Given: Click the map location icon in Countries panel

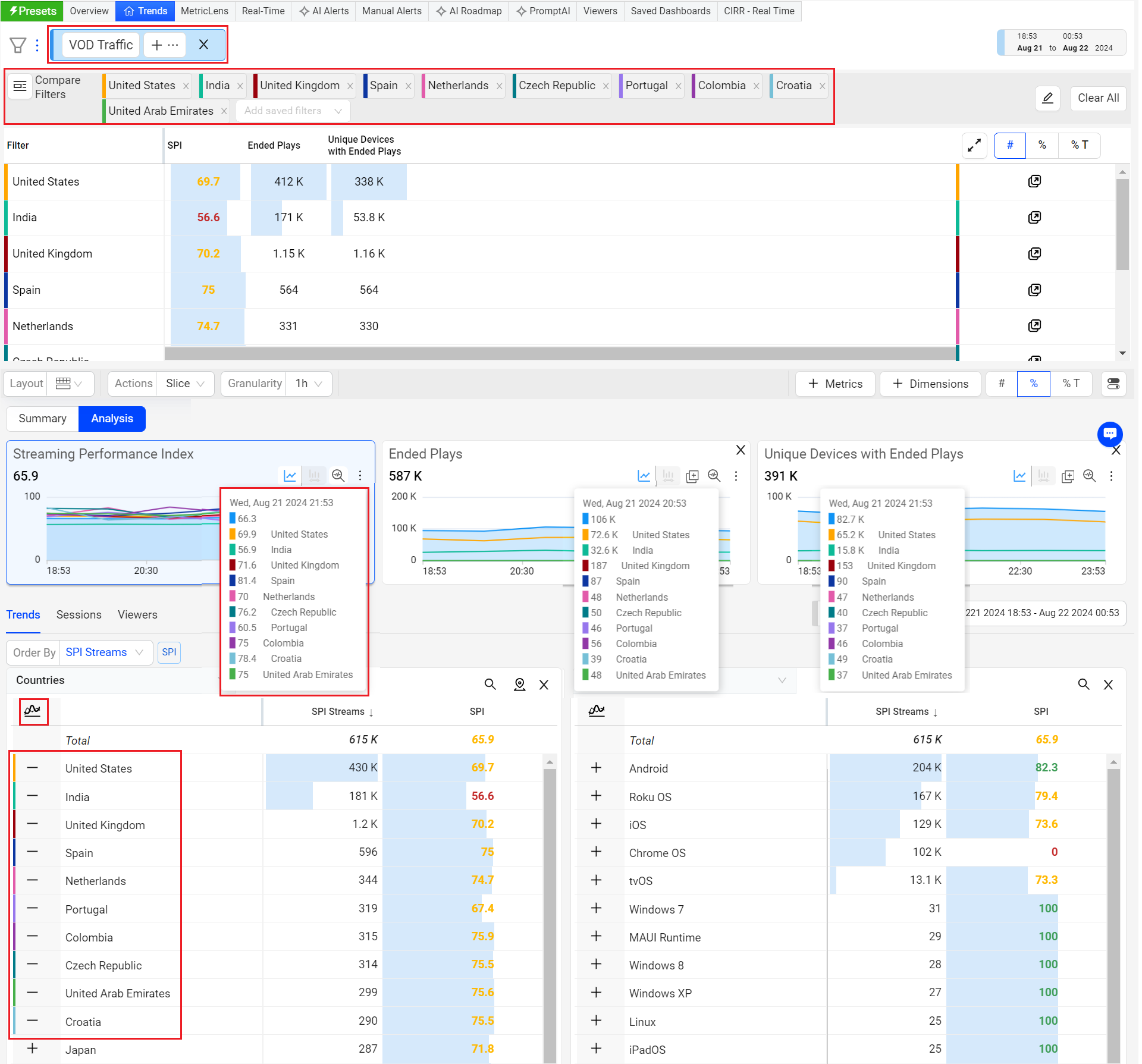Looking at the screenshot, I should pos(519,685).
